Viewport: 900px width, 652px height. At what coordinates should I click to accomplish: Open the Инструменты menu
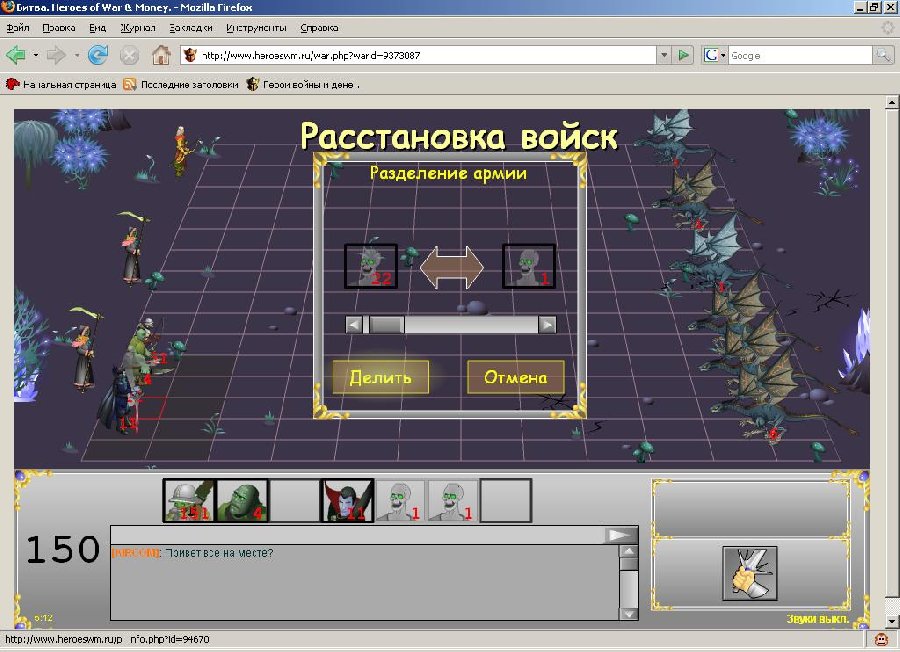click(x=256, y=28)
